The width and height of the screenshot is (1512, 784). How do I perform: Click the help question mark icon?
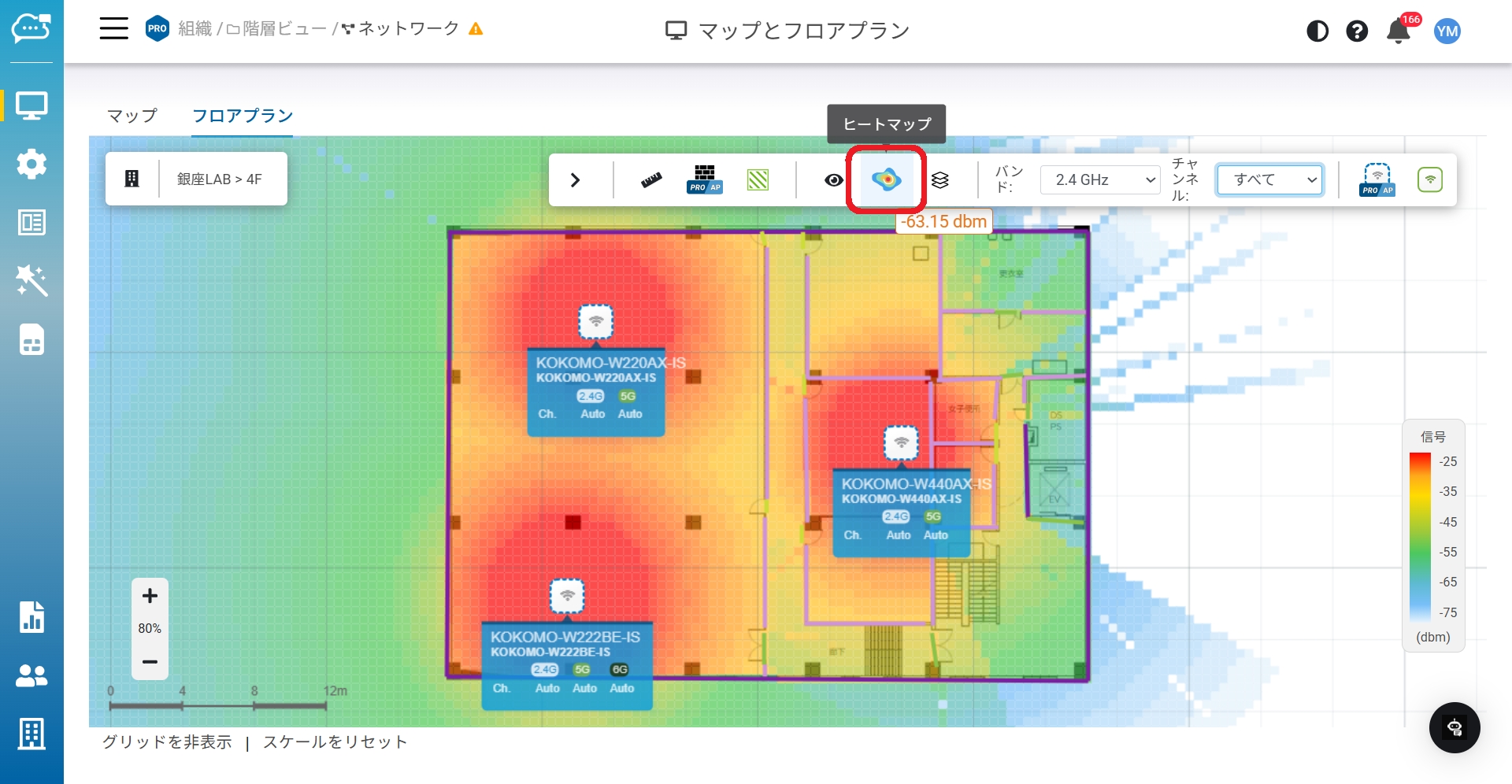1357,31
